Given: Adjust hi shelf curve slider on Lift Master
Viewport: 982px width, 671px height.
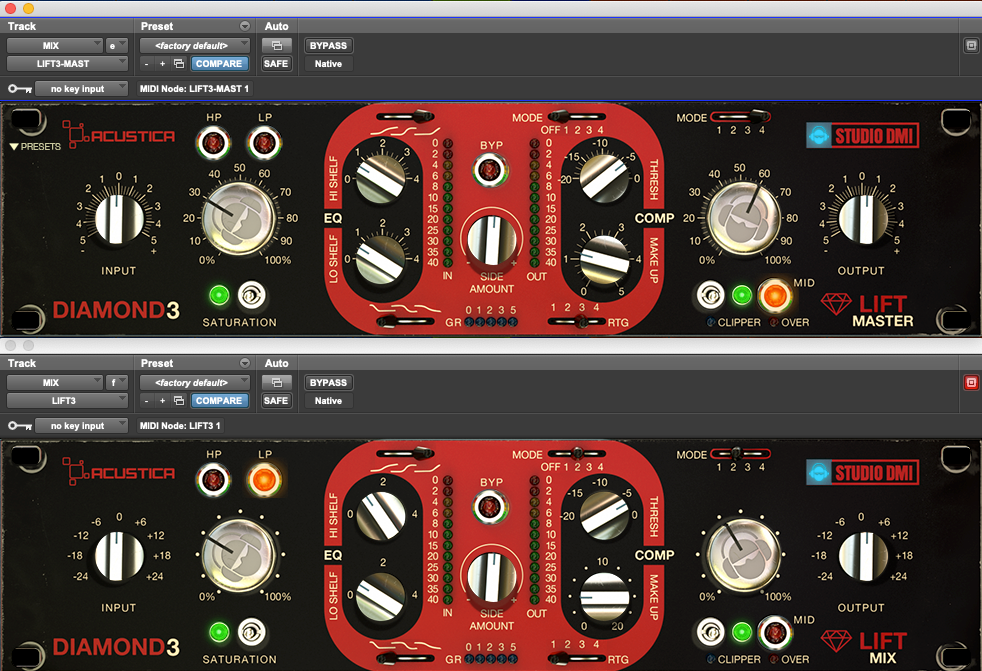Looking at the screenshot, I should pos(405,117).
